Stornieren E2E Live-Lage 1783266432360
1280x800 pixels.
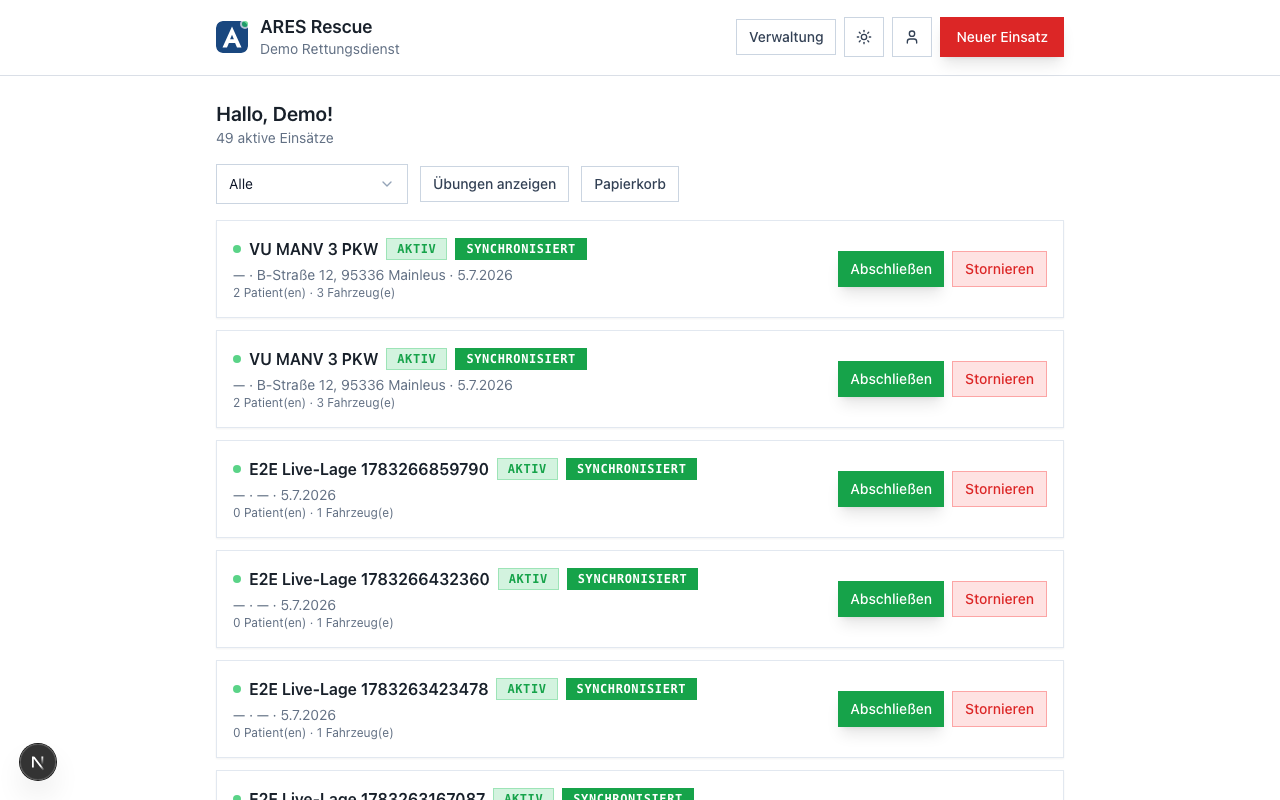coord(999,599)
